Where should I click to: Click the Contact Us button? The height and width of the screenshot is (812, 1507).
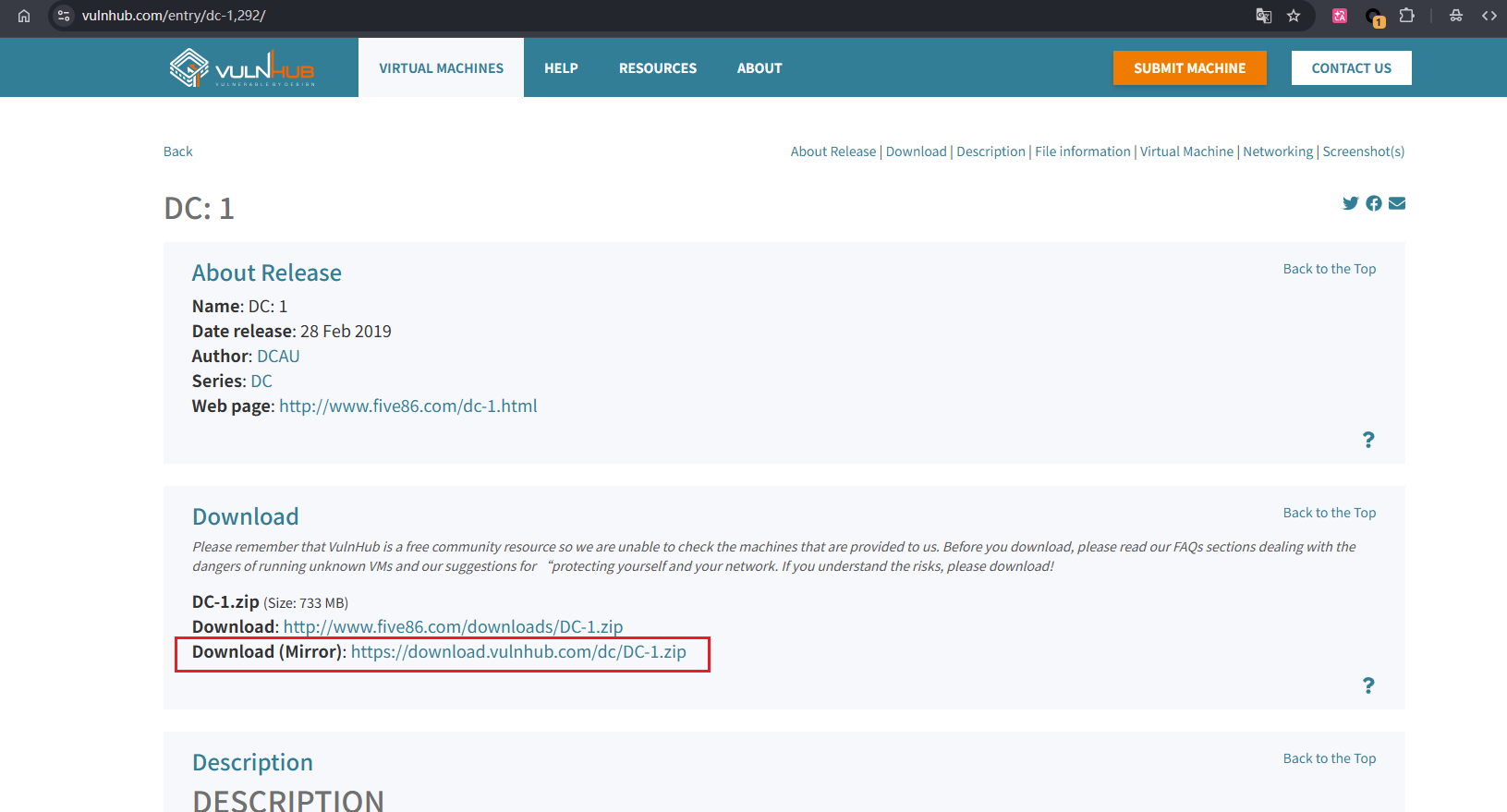(x=1351, y=68)
